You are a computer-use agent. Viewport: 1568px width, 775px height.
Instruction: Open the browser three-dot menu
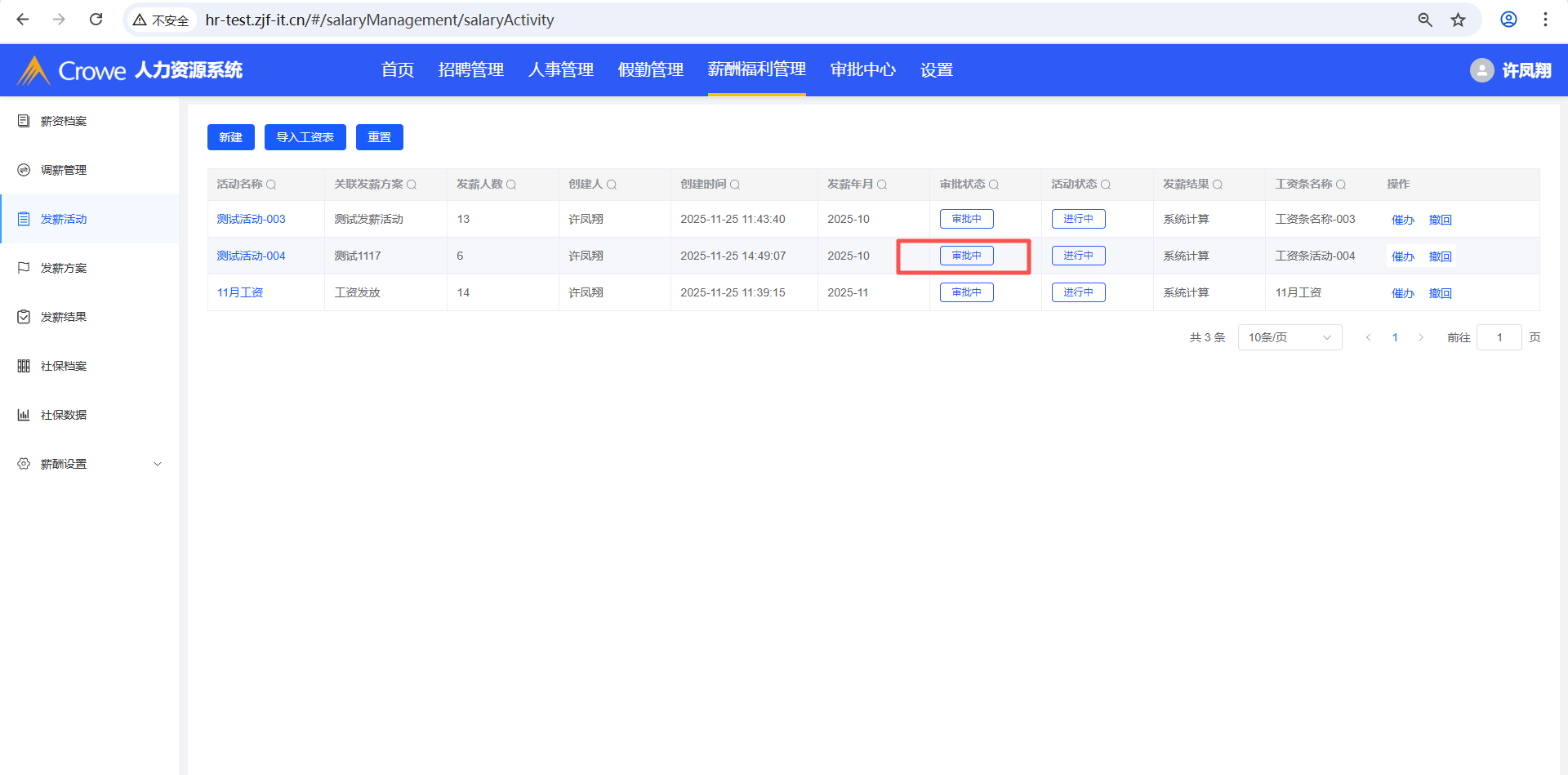[1545, 20]
